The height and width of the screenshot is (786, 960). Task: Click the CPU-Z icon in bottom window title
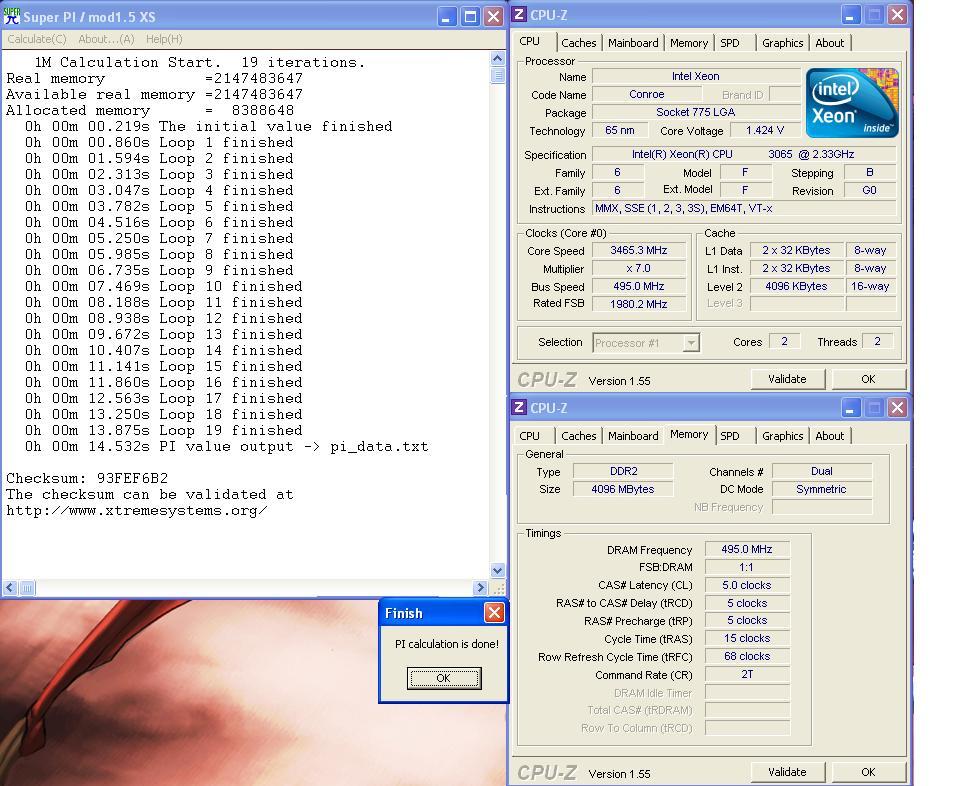(x=519, y=408)
